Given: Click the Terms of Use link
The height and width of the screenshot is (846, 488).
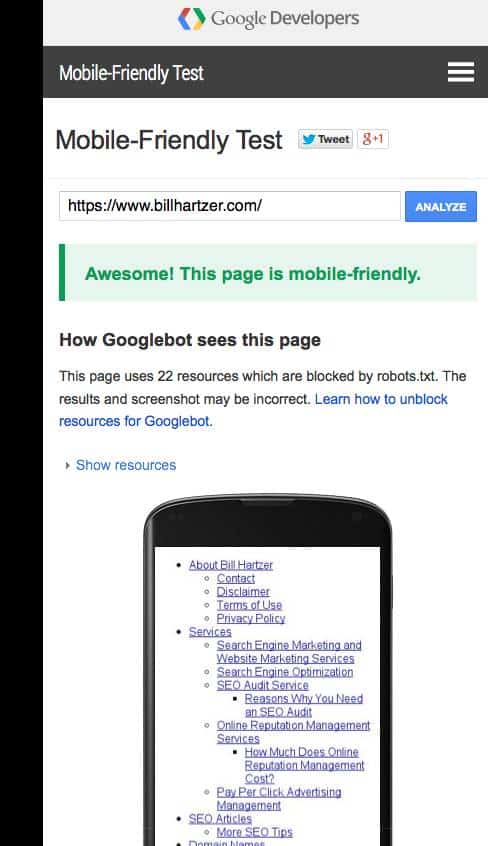Looking at the screenshot, I should coord(249,605).
